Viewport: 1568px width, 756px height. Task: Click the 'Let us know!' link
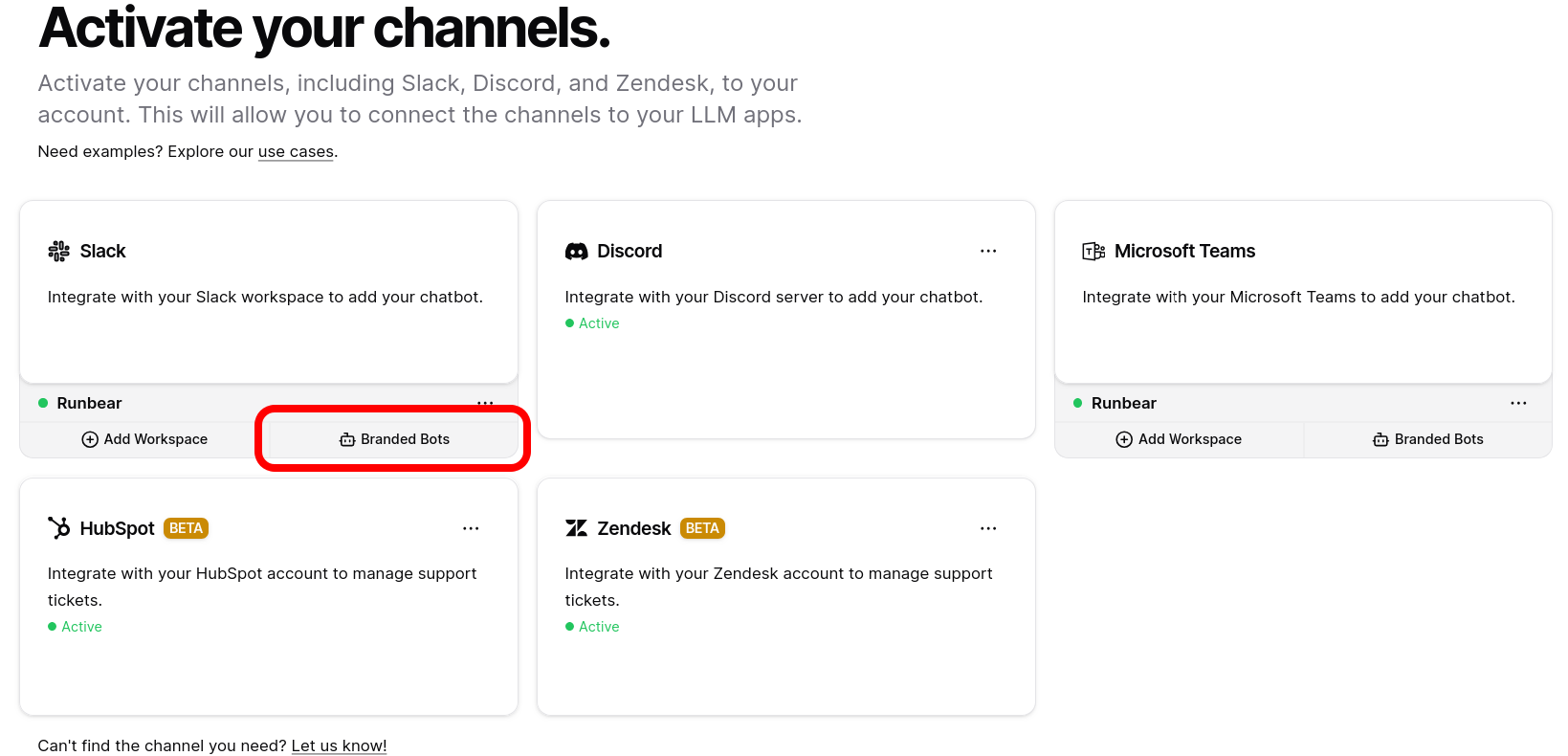click(x=339, y=745)
